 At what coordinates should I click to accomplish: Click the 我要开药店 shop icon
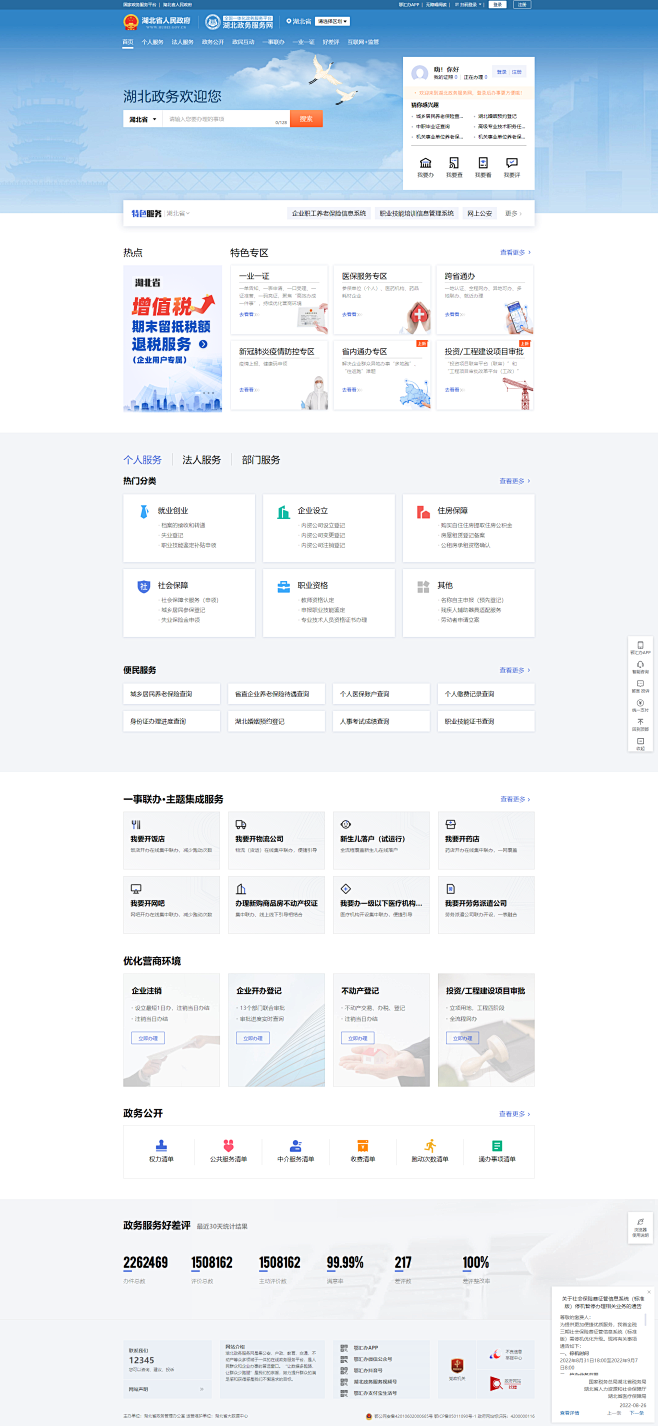coord(450,824)
